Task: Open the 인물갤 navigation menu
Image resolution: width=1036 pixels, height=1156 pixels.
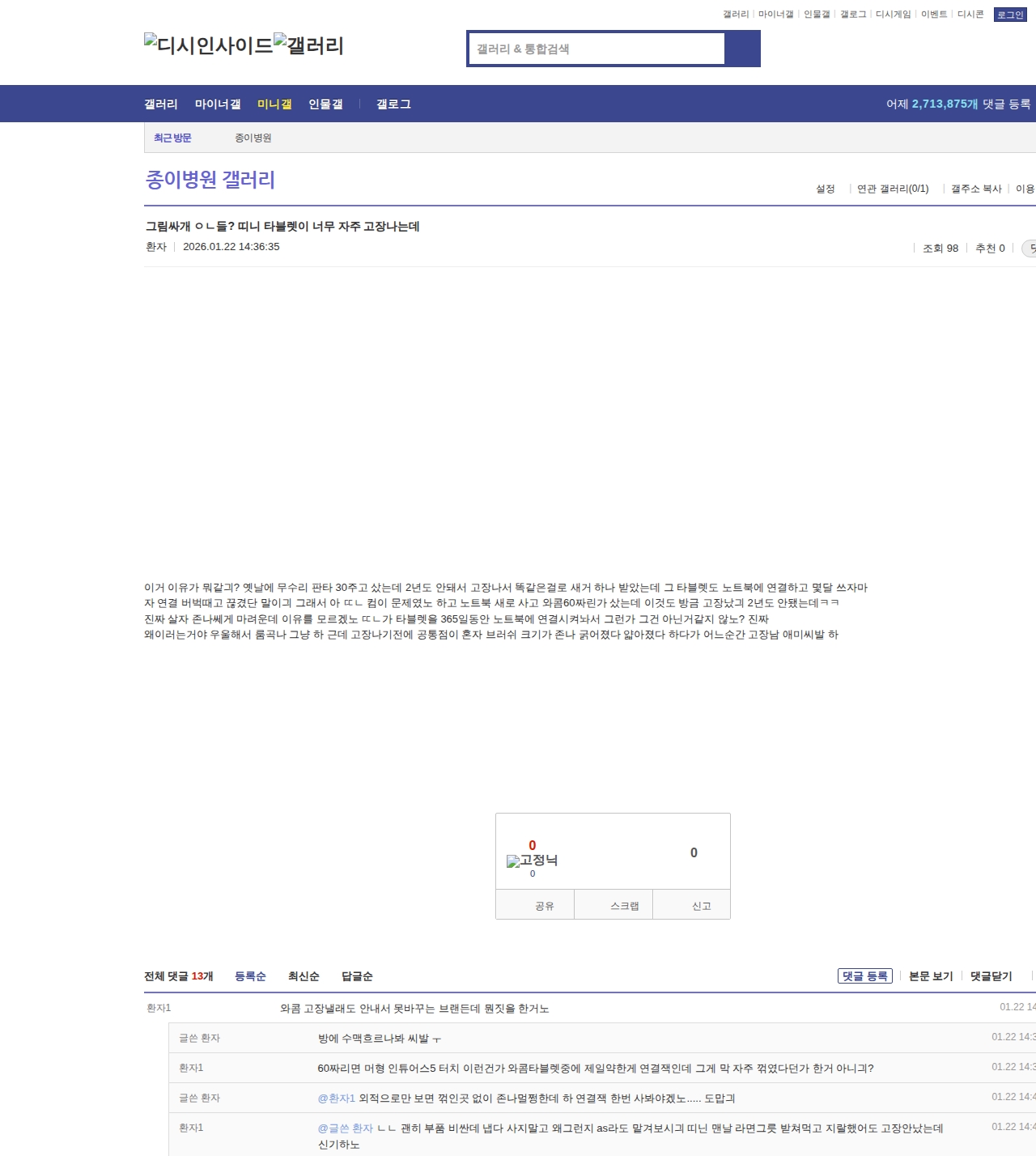Action: tap(325, 104)
